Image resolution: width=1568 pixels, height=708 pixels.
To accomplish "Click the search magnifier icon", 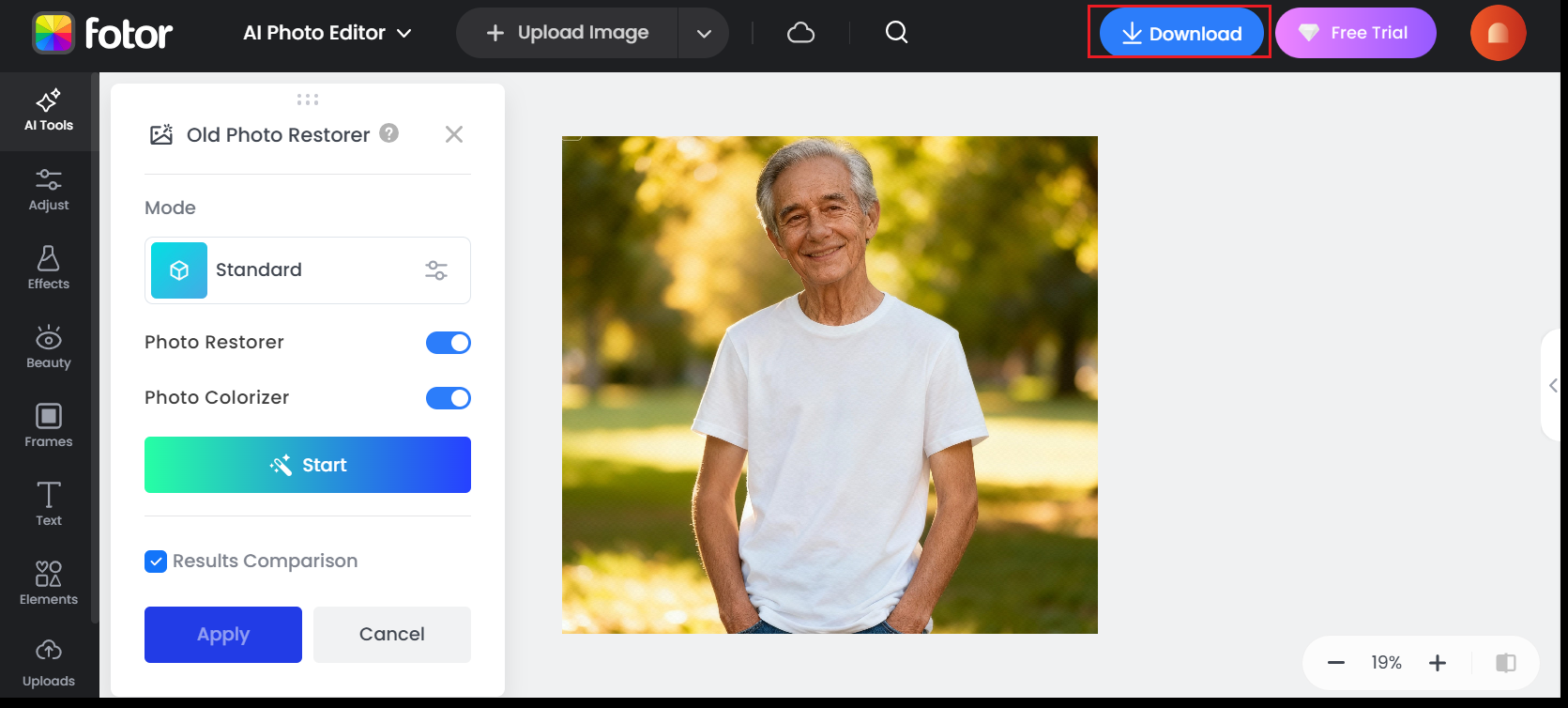I will coord(896,33).
